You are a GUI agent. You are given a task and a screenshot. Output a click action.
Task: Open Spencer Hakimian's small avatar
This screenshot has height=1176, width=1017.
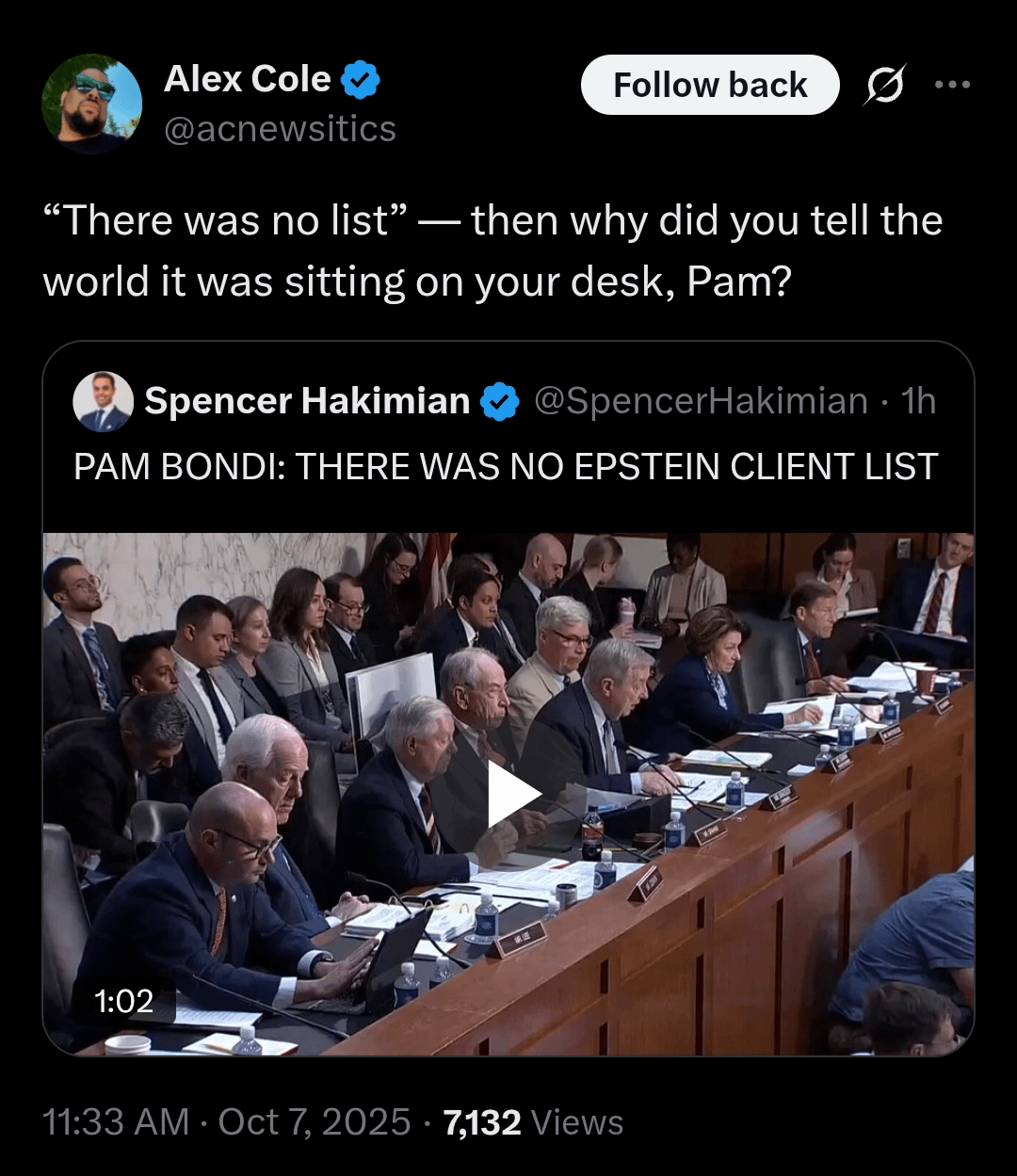(103, 401)
